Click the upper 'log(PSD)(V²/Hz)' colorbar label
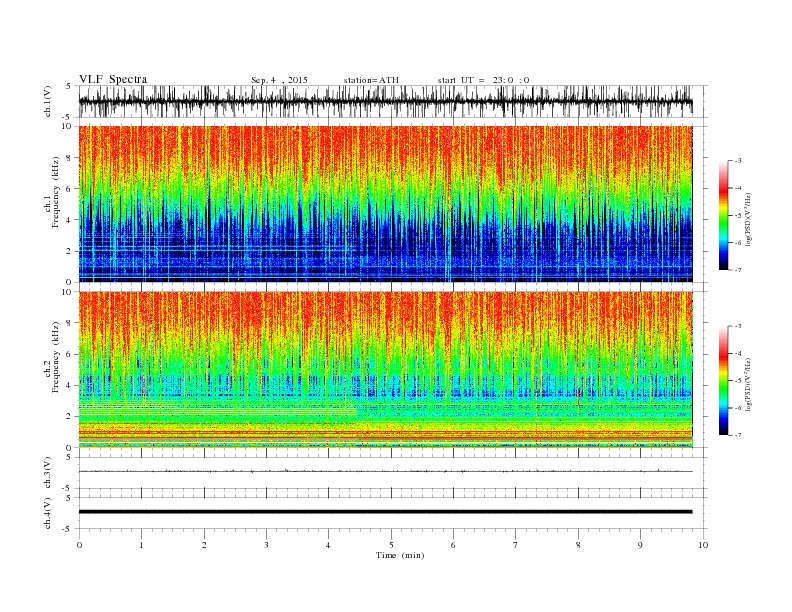Viewport: 792px width, 612px height. click(748, 219)
